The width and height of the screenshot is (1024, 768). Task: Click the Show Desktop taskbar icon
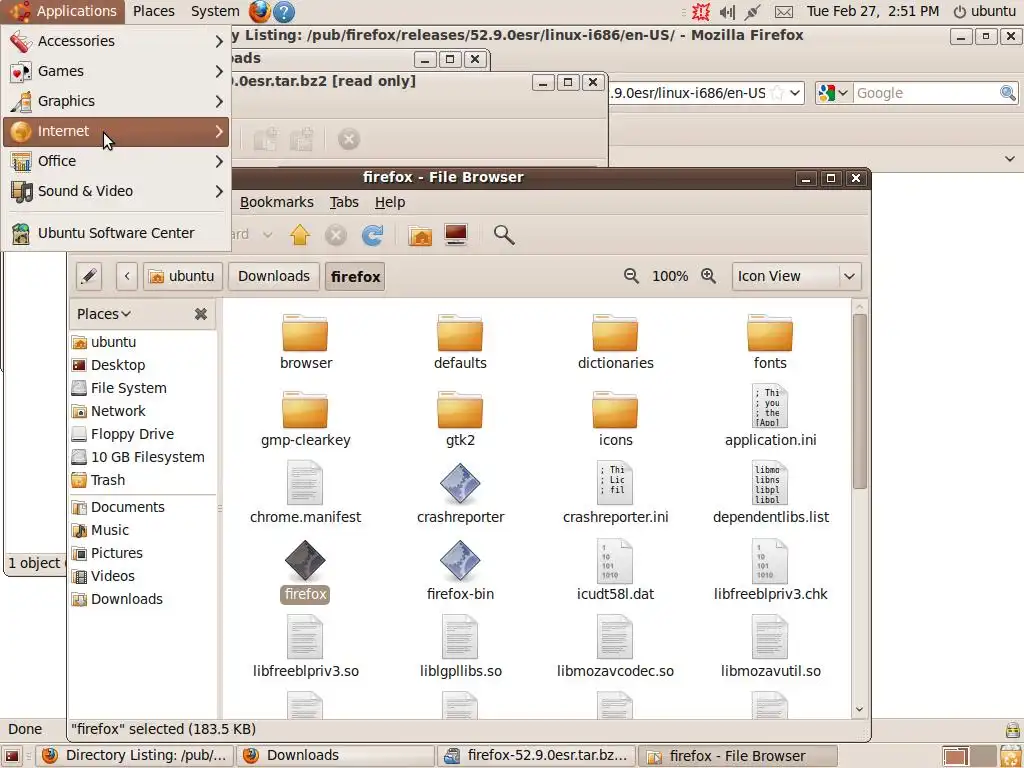[x=12, y=756]
